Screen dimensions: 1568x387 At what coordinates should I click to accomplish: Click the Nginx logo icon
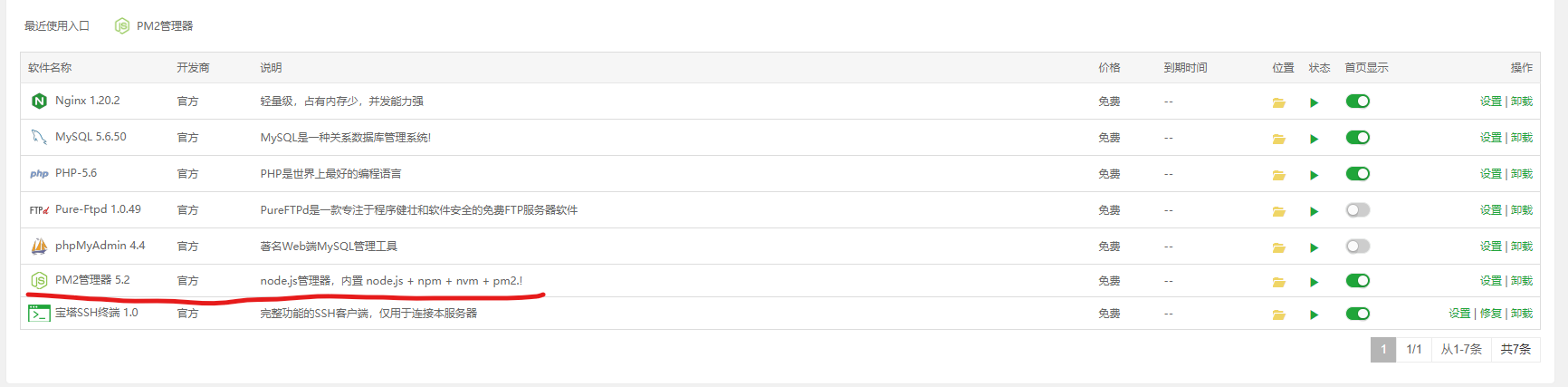click(39, 102)
